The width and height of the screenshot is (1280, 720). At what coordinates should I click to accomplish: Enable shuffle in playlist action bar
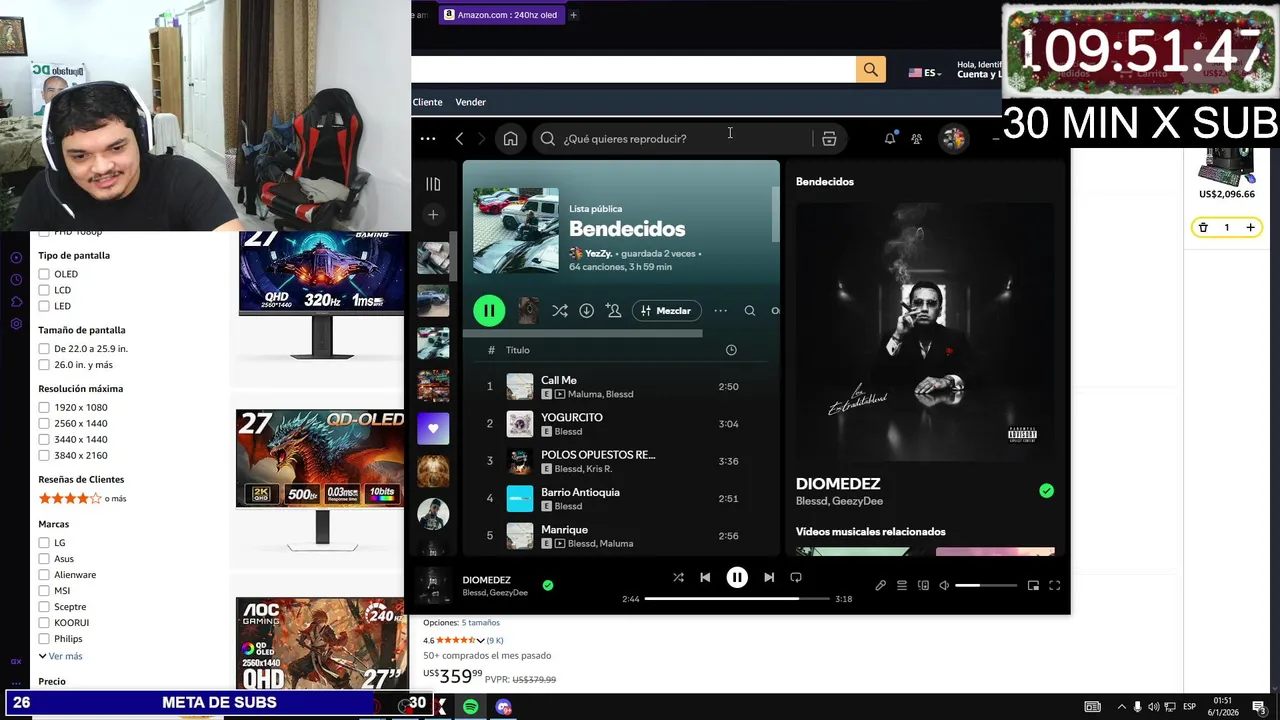[560, 311]
